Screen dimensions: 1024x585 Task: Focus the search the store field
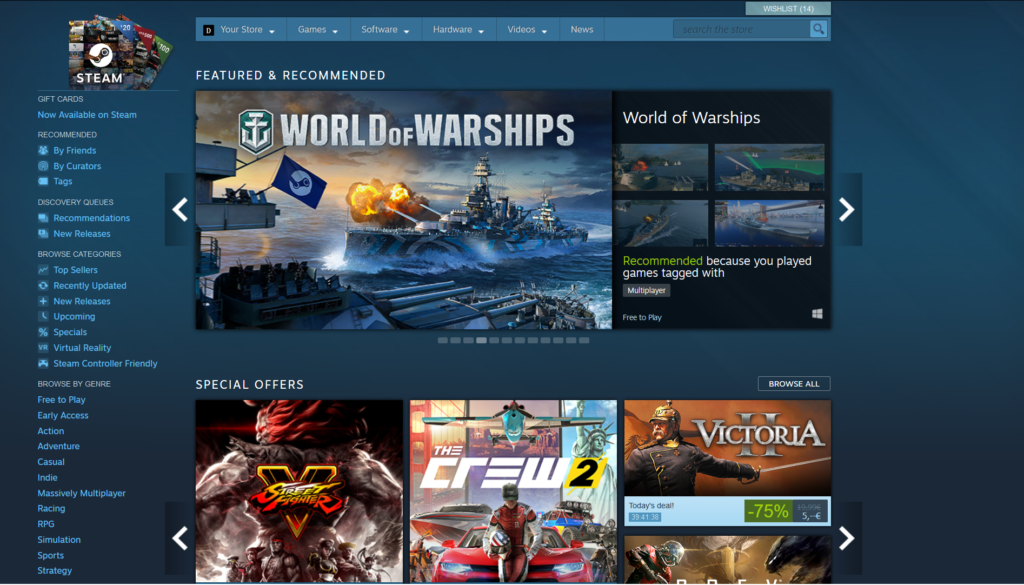742,29
